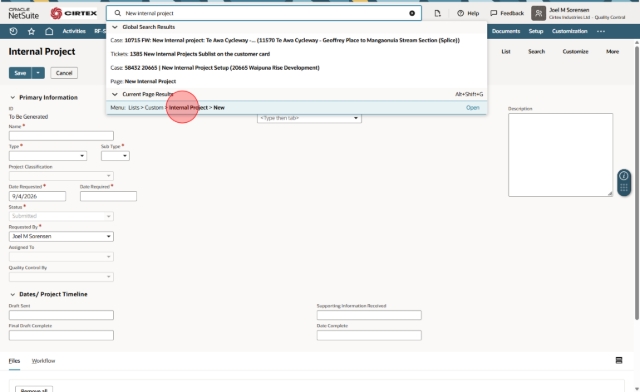Collapse the Current Page Results section
This screenshot has width=640, height=392.
115,94
